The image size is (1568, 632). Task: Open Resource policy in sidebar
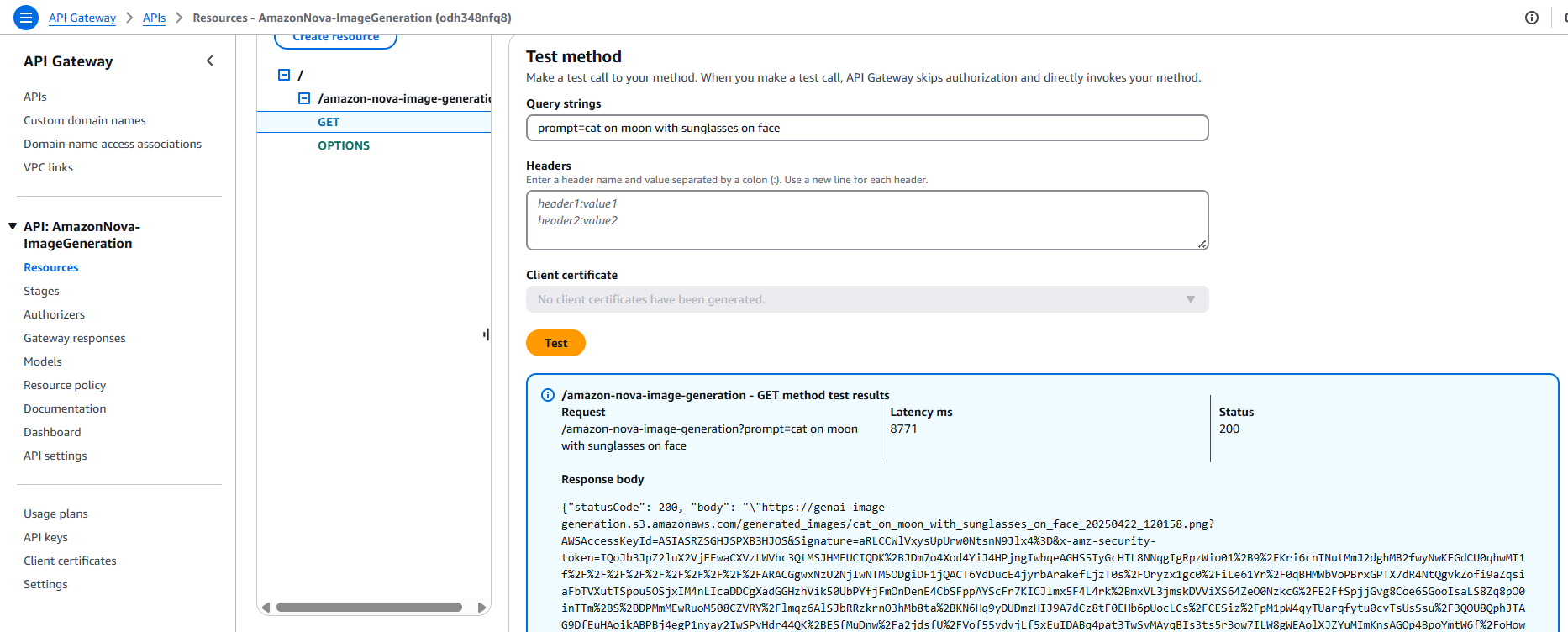click(x=65, y=385)
